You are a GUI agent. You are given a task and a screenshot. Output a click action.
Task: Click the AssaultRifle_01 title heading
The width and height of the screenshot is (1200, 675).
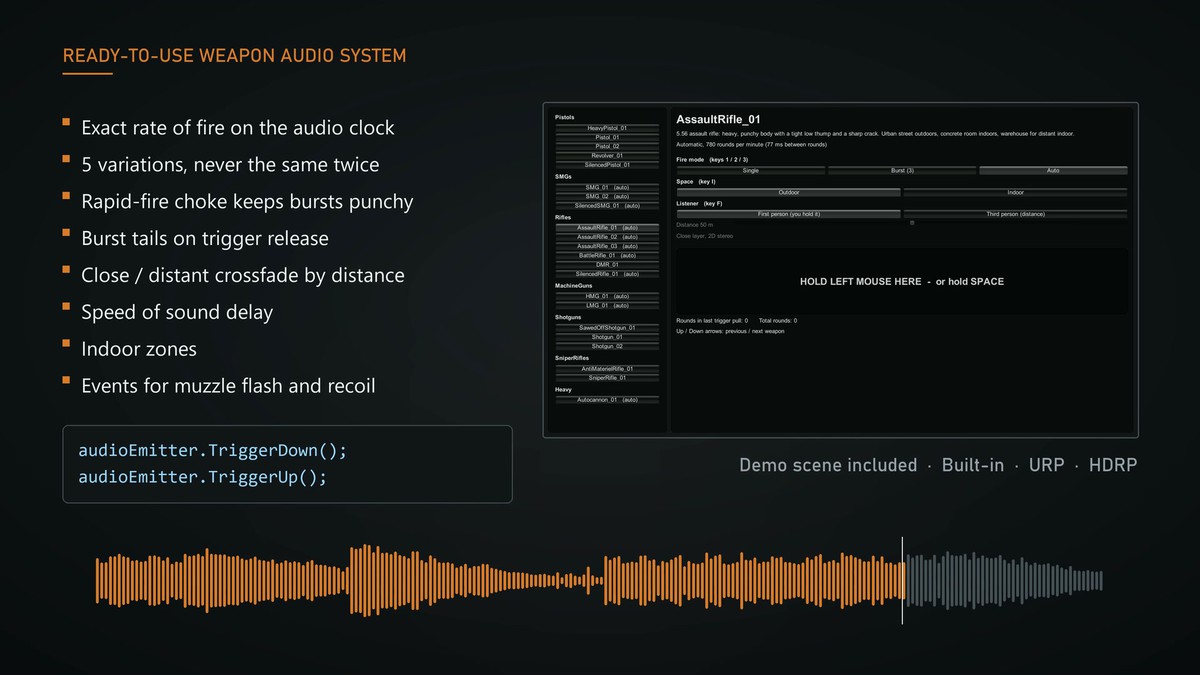coord(719,120)
